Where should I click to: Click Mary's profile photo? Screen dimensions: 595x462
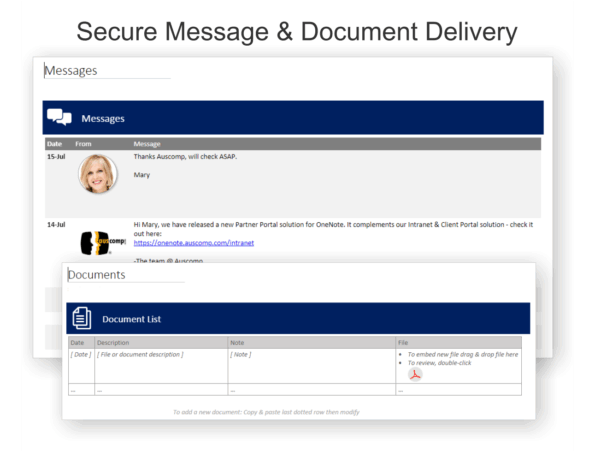98,174
